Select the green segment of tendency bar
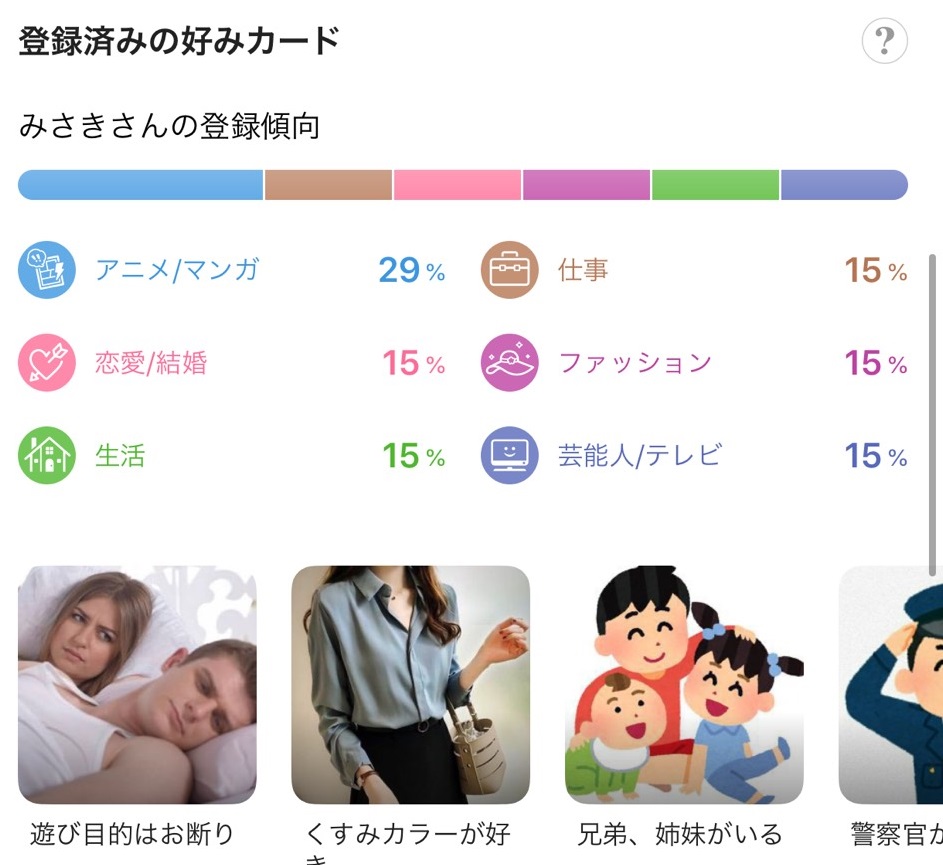Image resolution: width=943 pixels, height=865 pixels. pyautogui.click(x=715, y=185)
